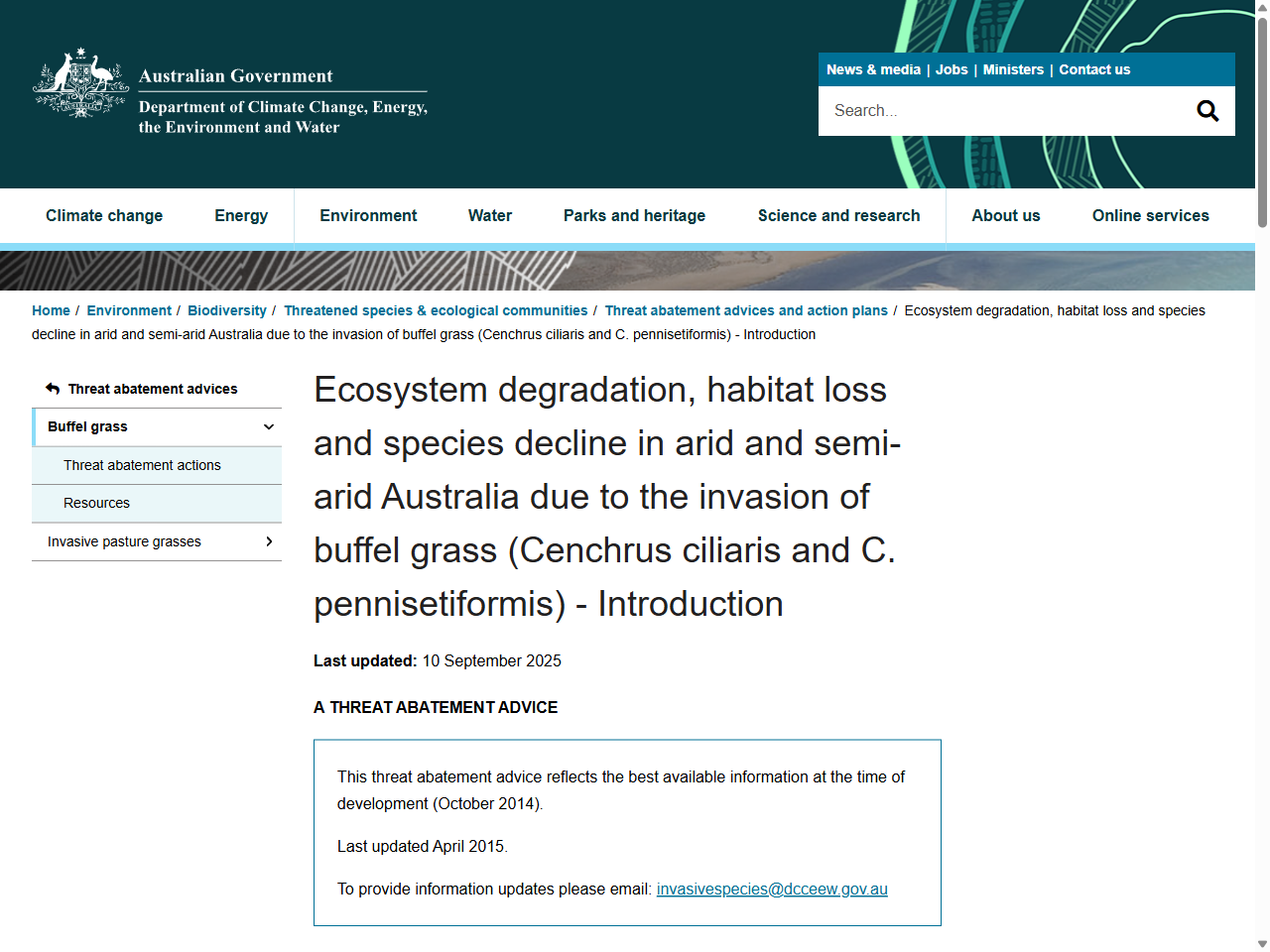The image size is (1270, 952).
Task: Open Environment breadcrumb link
Action: tap(129, 310)
